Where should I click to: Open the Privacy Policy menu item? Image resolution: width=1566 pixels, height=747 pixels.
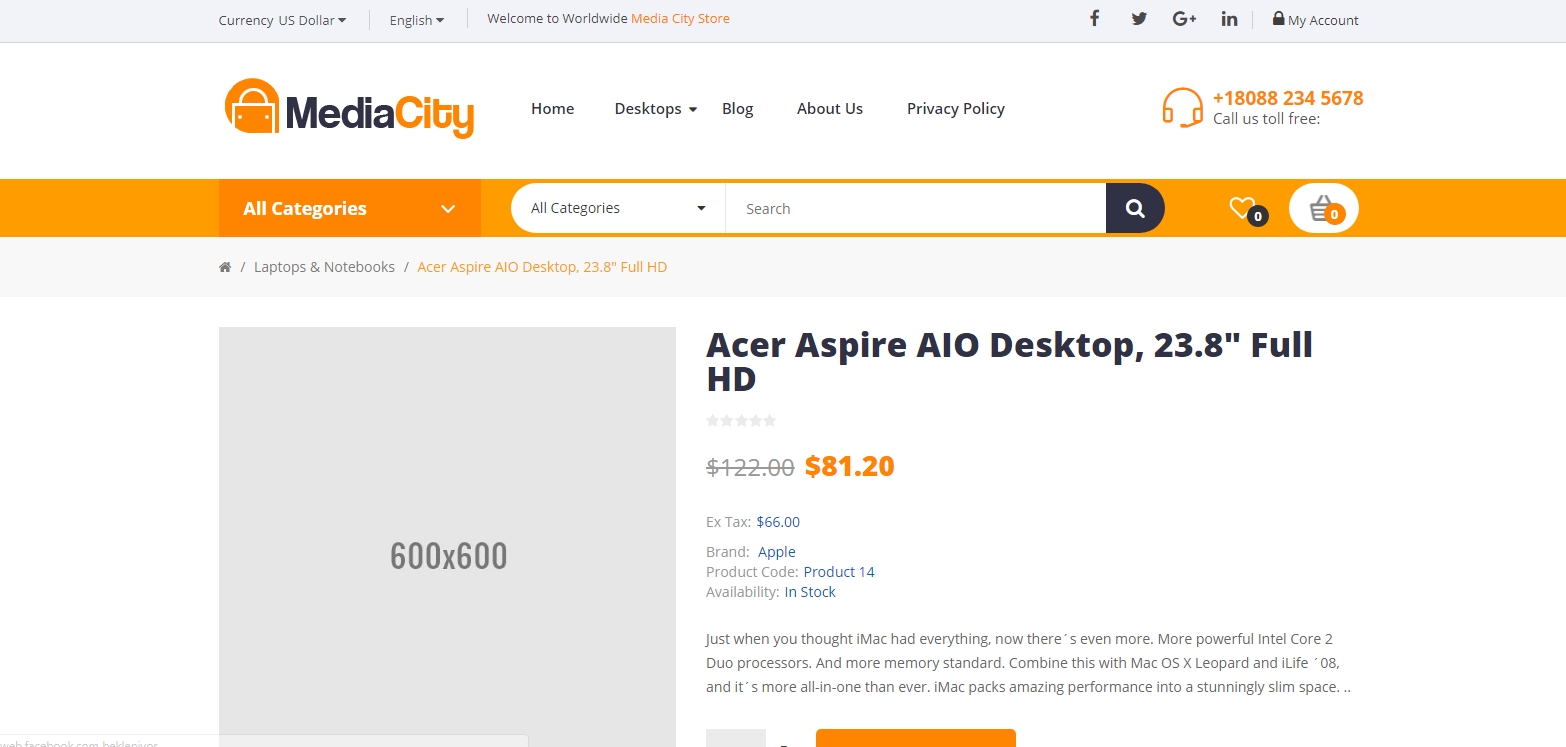pyautogui.click(x=956, y=108)
